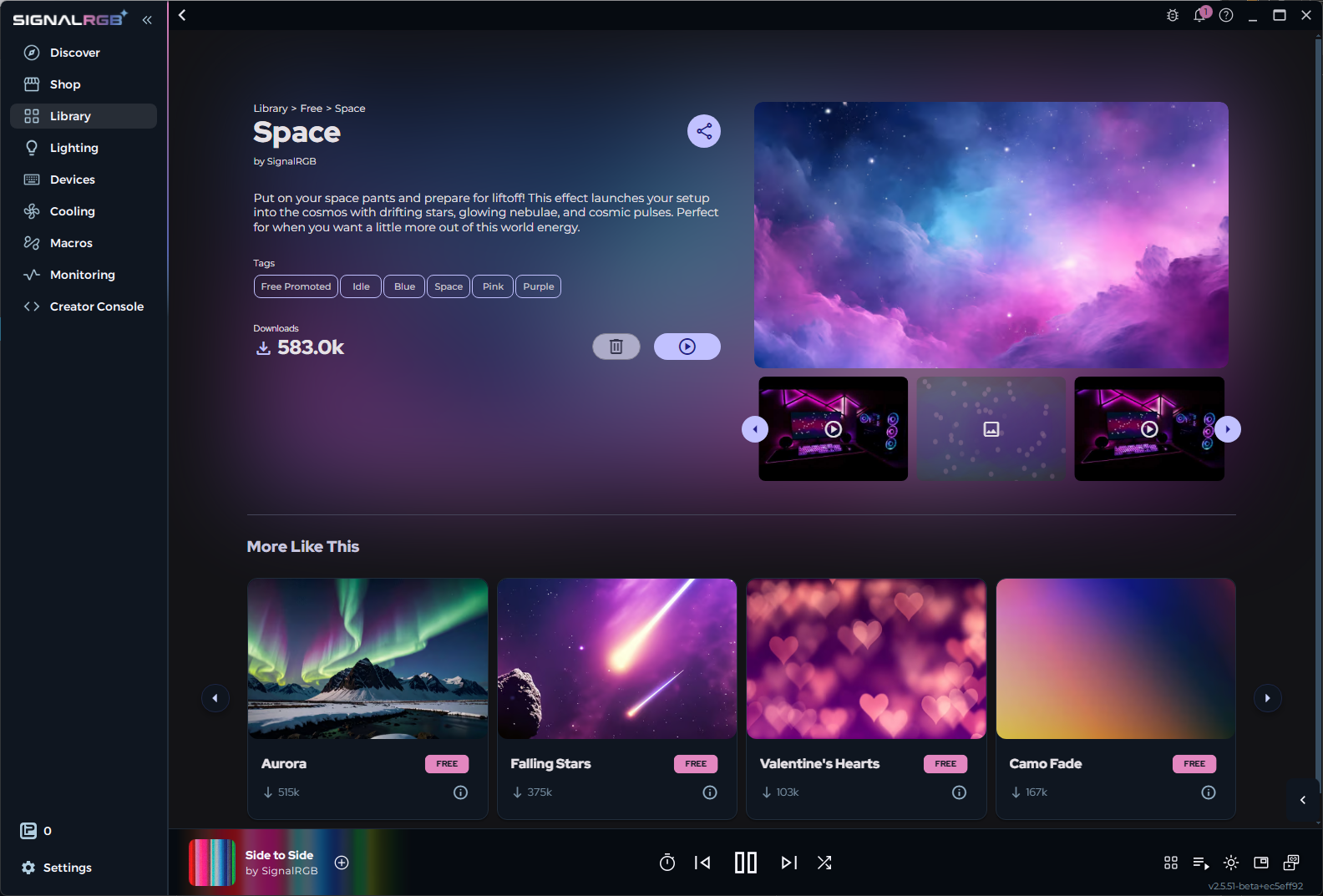The height and width of the screenshot is (896, 1323).
Task: Open the Camo Fade card image
Action: (x=1116, y=659)
